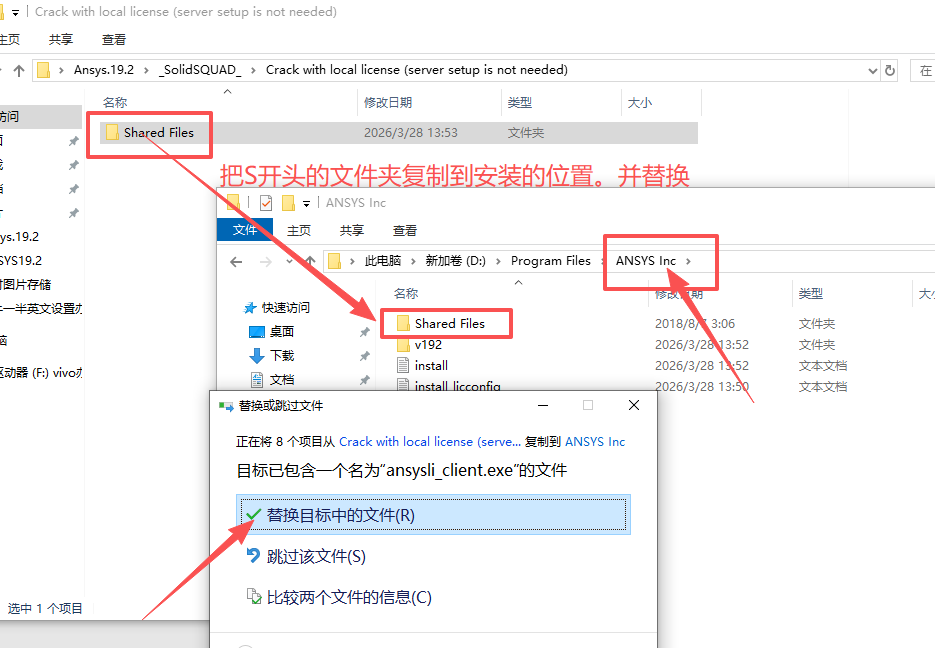
Task: Click the back navigation arrow in ANSYS Inc window
Action: point(236,260)
